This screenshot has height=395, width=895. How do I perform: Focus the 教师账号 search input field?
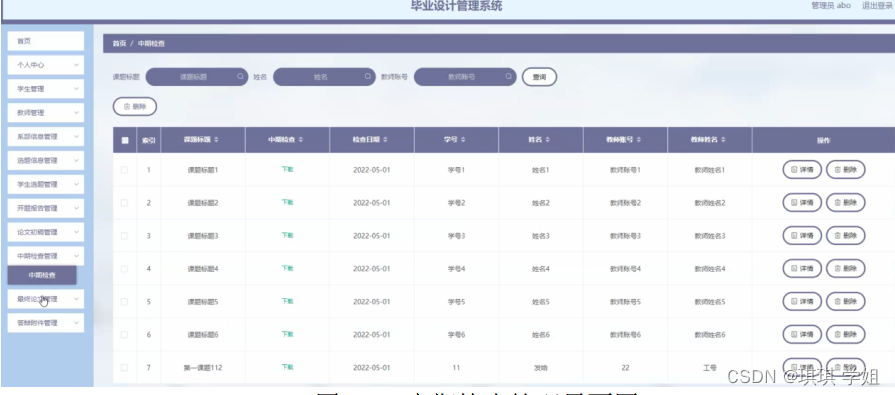(x=465, y=76)
